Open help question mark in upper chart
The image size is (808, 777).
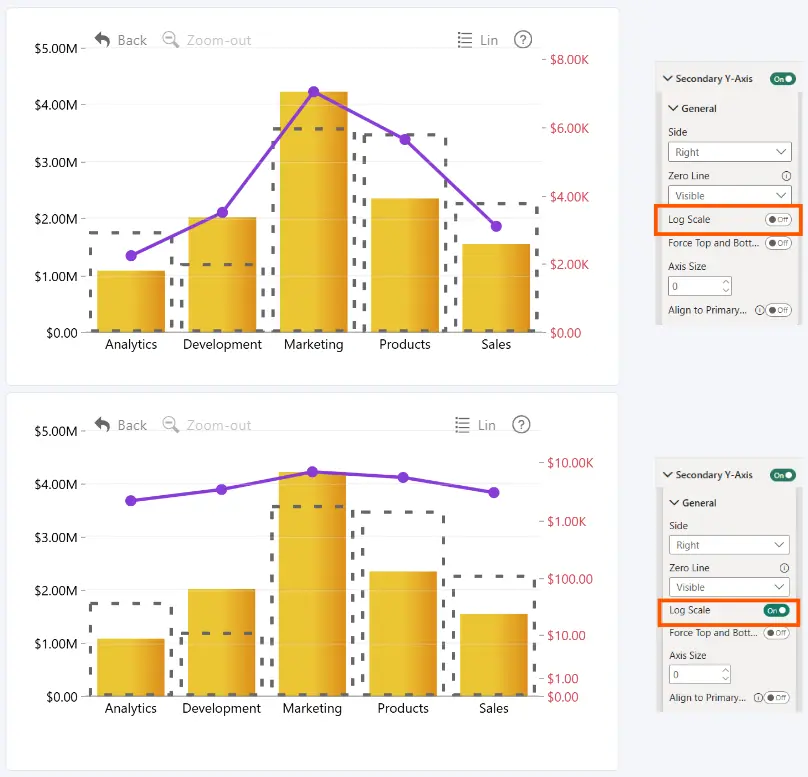tap(523, 40)
